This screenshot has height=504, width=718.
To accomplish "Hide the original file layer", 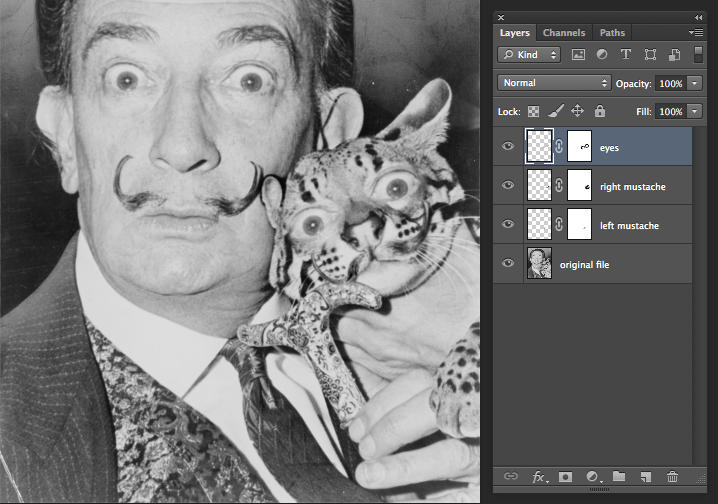I will point(508,264).
